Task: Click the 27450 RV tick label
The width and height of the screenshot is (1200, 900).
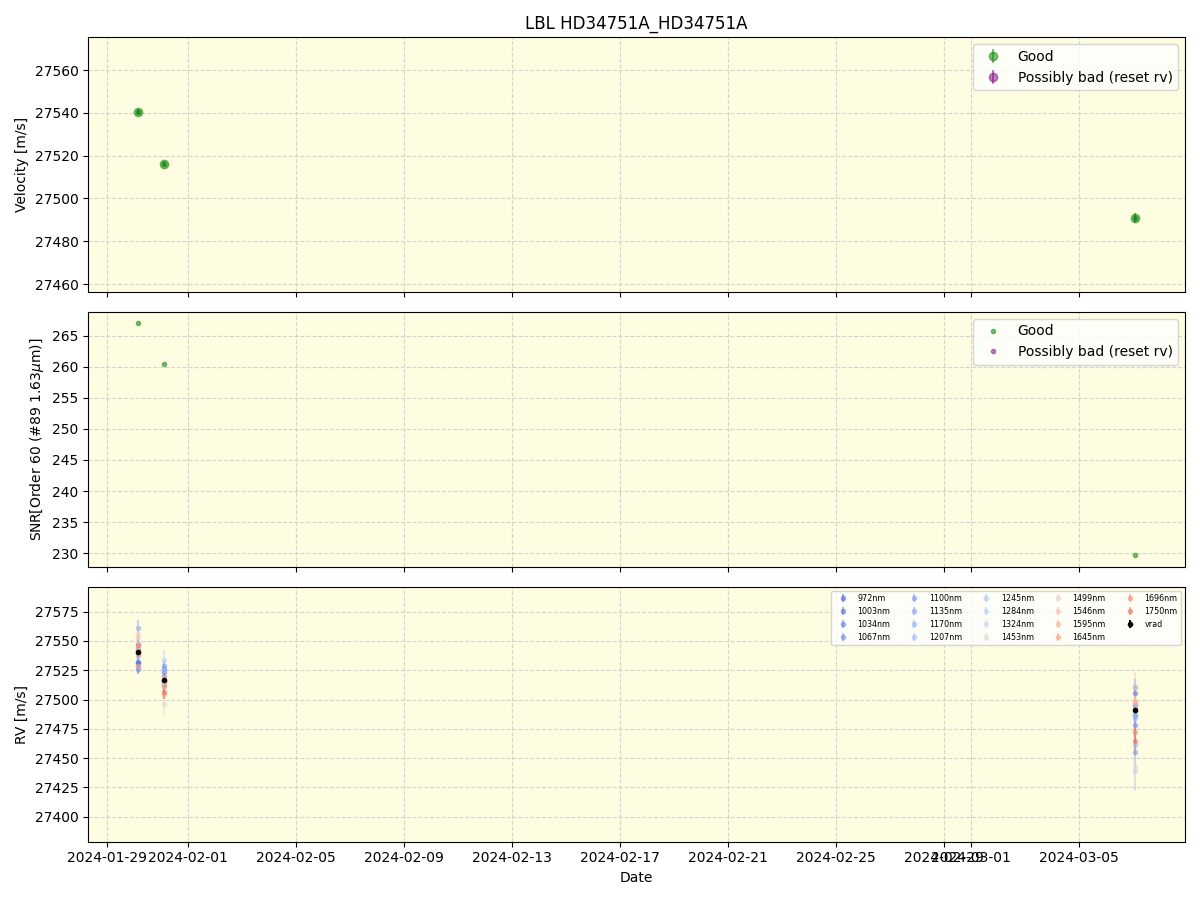Action: point(59,759)
